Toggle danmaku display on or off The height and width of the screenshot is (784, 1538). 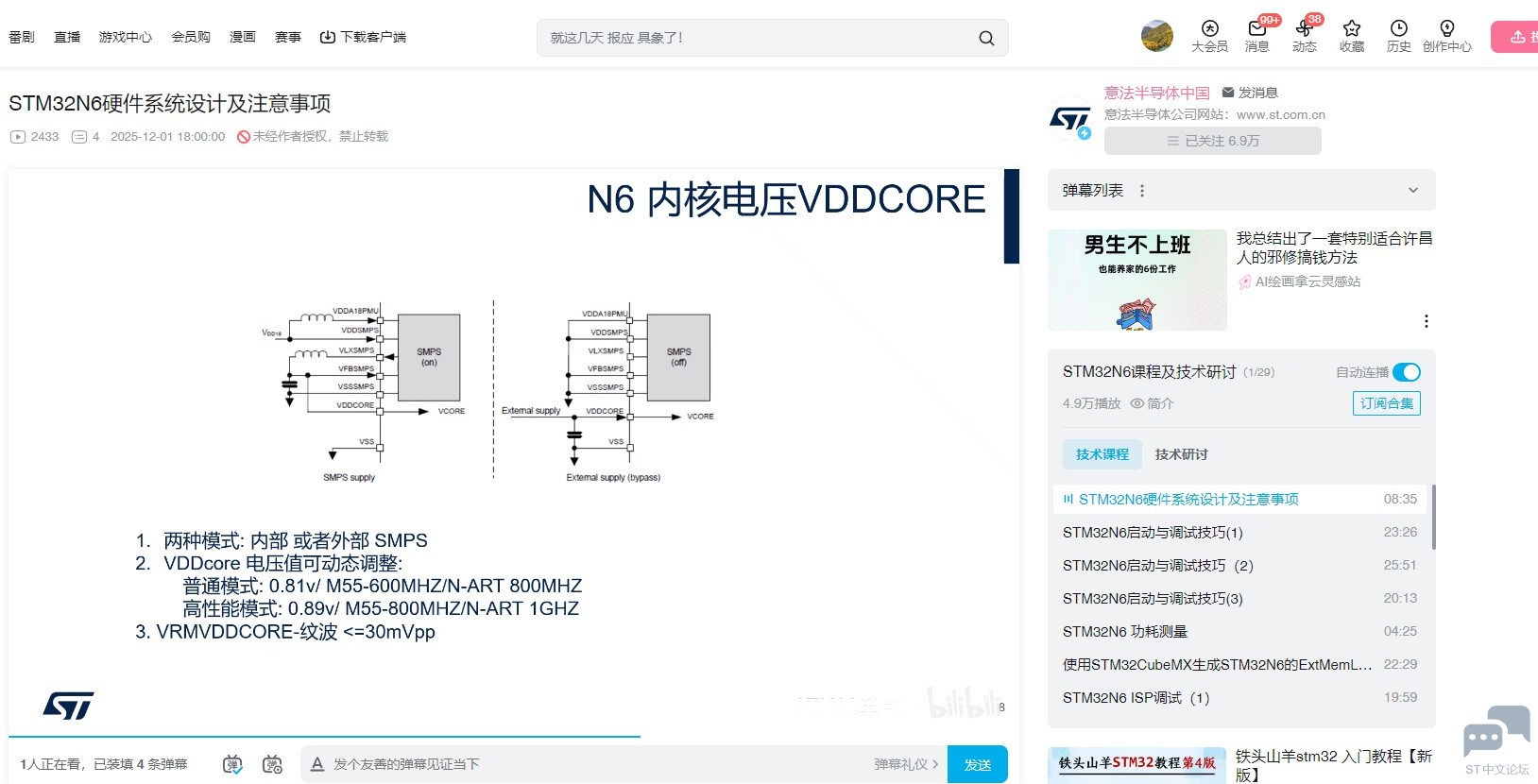pyautogui.click(x=232, y=764)
